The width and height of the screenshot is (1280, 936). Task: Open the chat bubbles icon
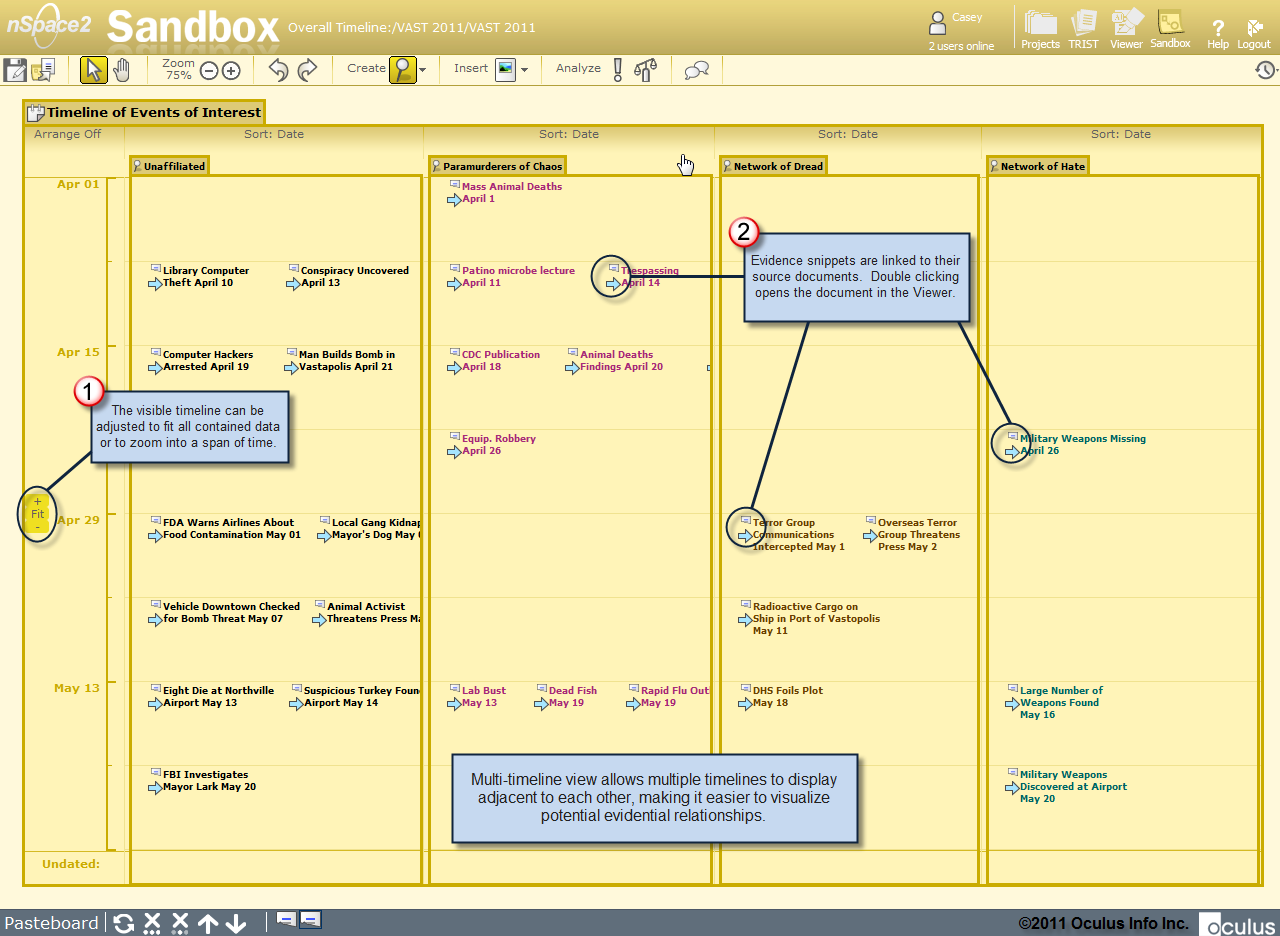point(697,70)
